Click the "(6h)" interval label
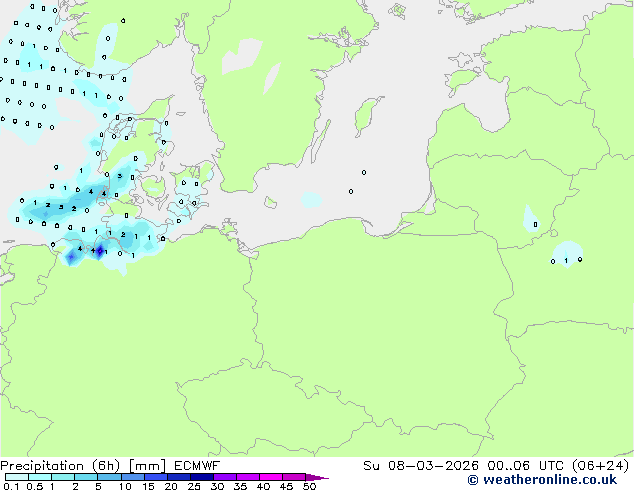The height and width of the screenshot is (490, 634). tap(106, 466)
